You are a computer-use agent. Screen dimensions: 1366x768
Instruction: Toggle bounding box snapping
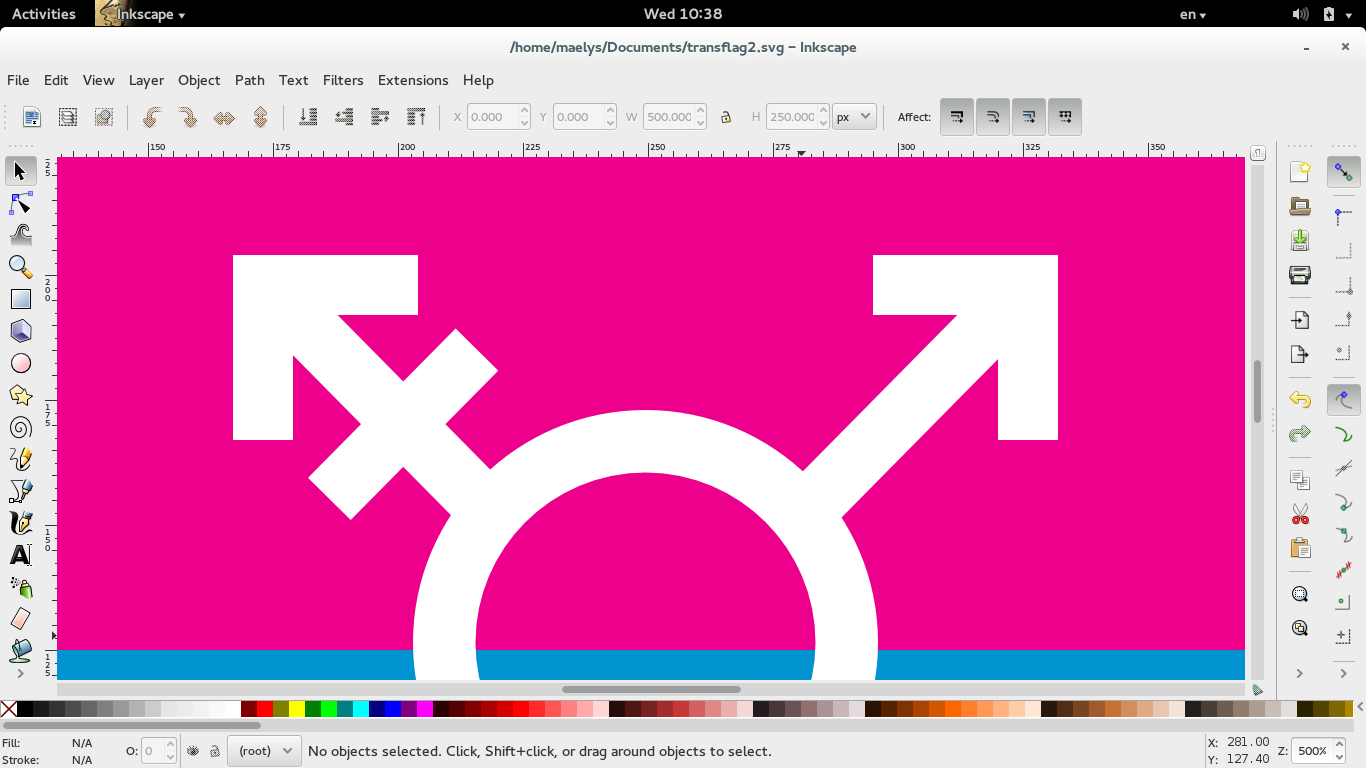[x=1343, y=216]
